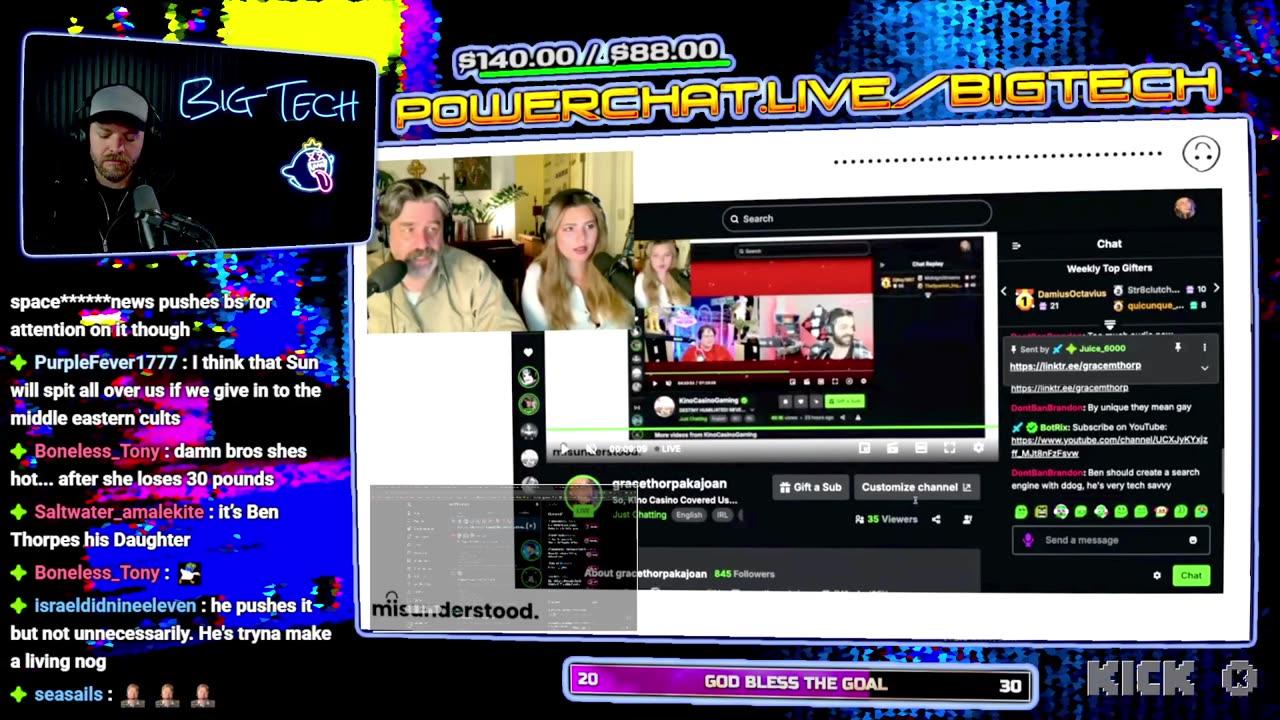Send message with the green Chat button

1191,575
